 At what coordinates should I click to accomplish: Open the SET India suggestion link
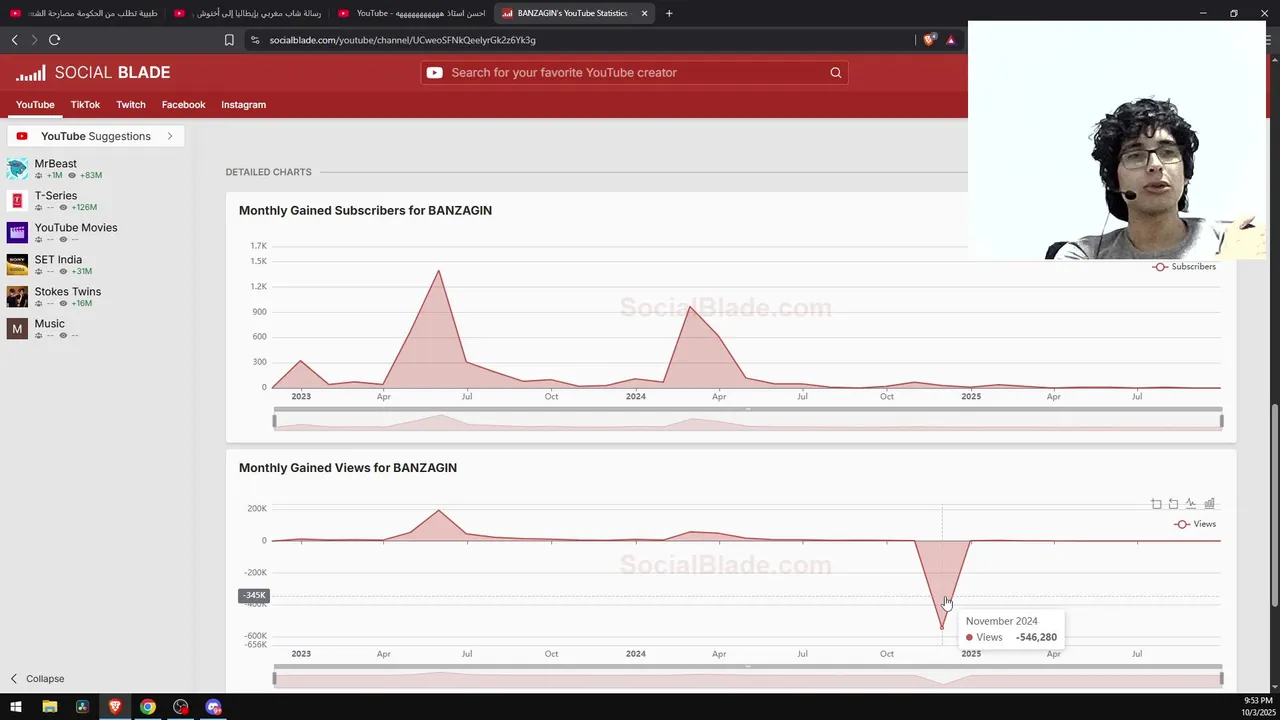pyautogui.click(x=58, y=260)
